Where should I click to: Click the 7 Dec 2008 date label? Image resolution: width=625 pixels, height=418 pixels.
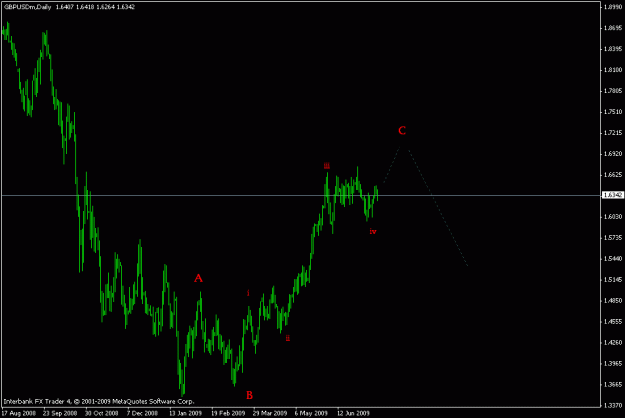tap(142, 413)
